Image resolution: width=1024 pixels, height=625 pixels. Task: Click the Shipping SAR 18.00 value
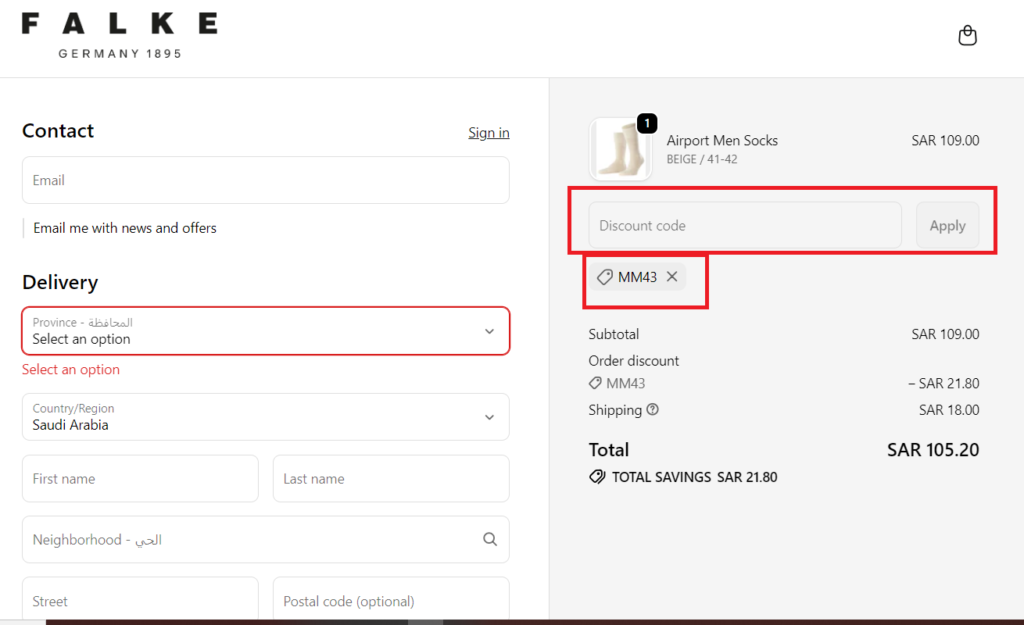[x=949, y=410]
